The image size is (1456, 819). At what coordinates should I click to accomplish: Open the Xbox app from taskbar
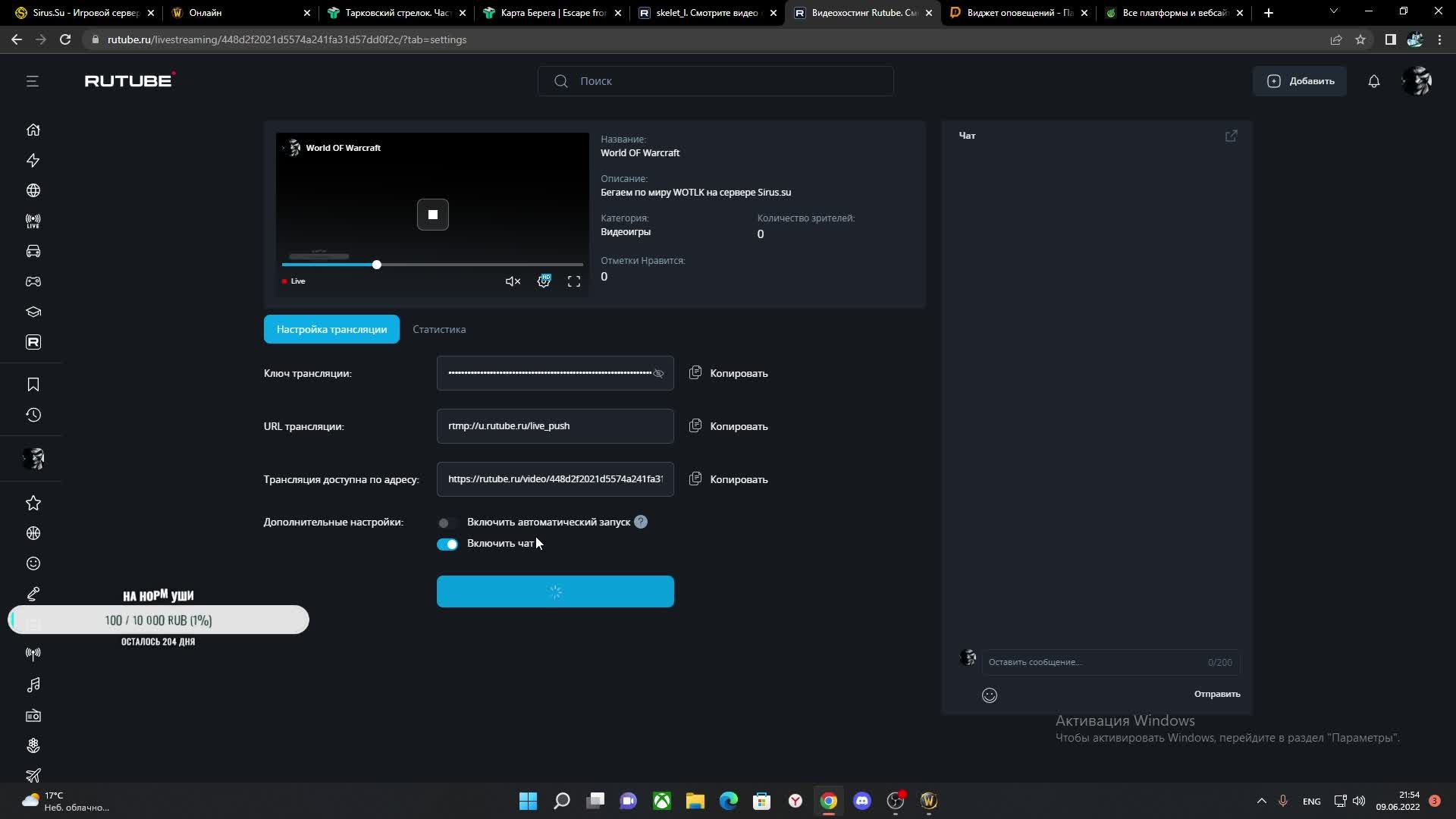coord(662,801)
